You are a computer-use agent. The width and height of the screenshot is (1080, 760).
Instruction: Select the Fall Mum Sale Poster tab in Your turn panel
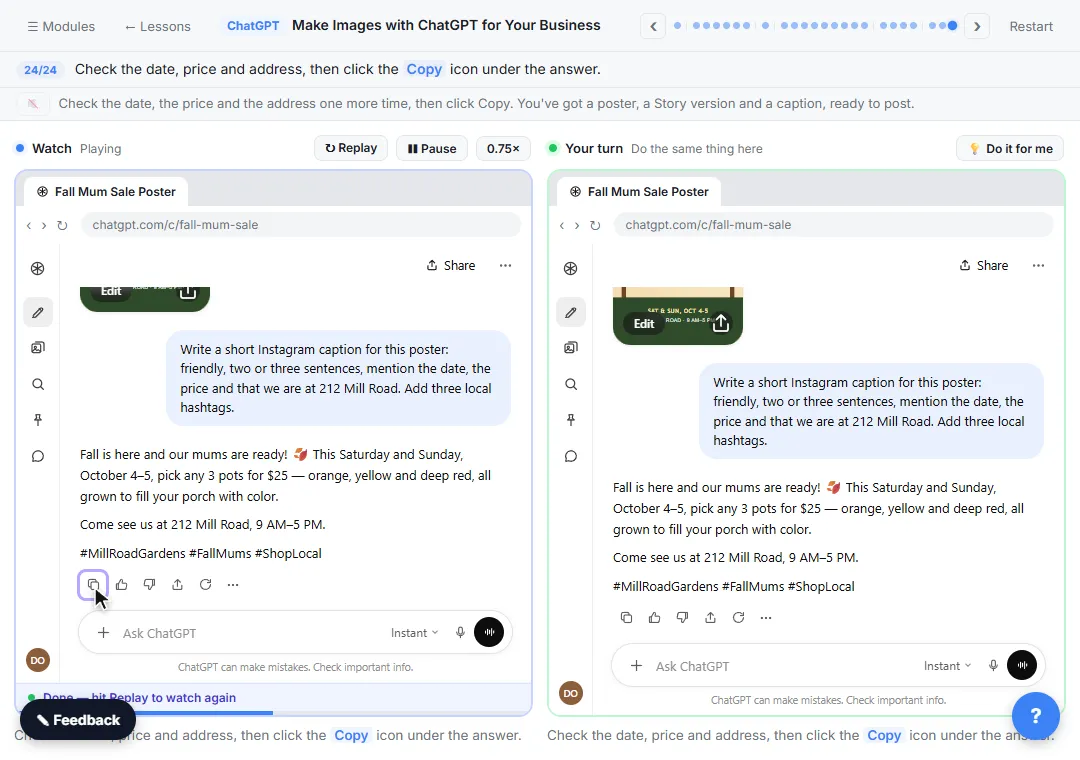[639, 192]
